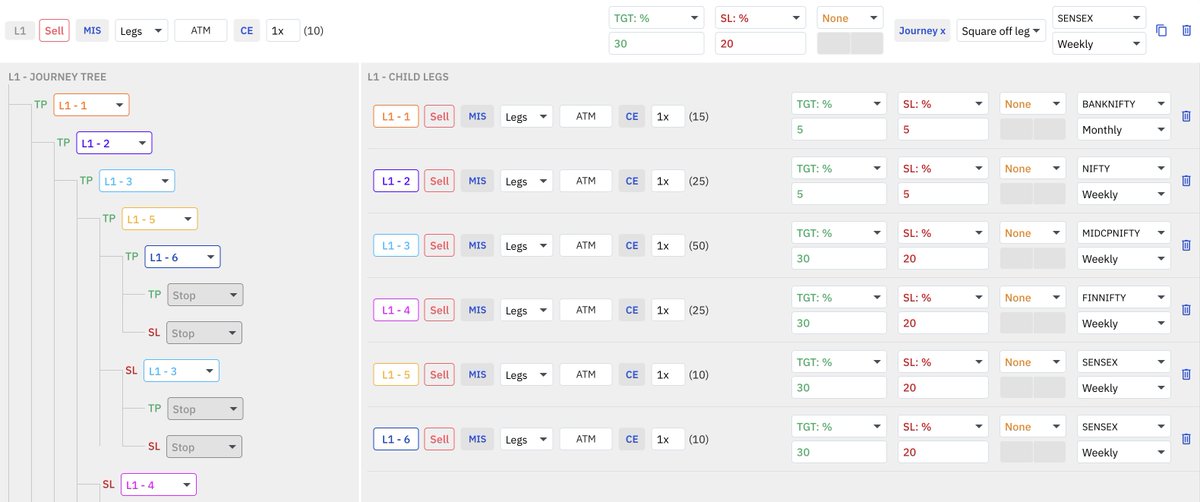Open TGT: % dropdown for child L1 - 5
This screenshot has width=1200, height=502.
[x=838, y=361]
